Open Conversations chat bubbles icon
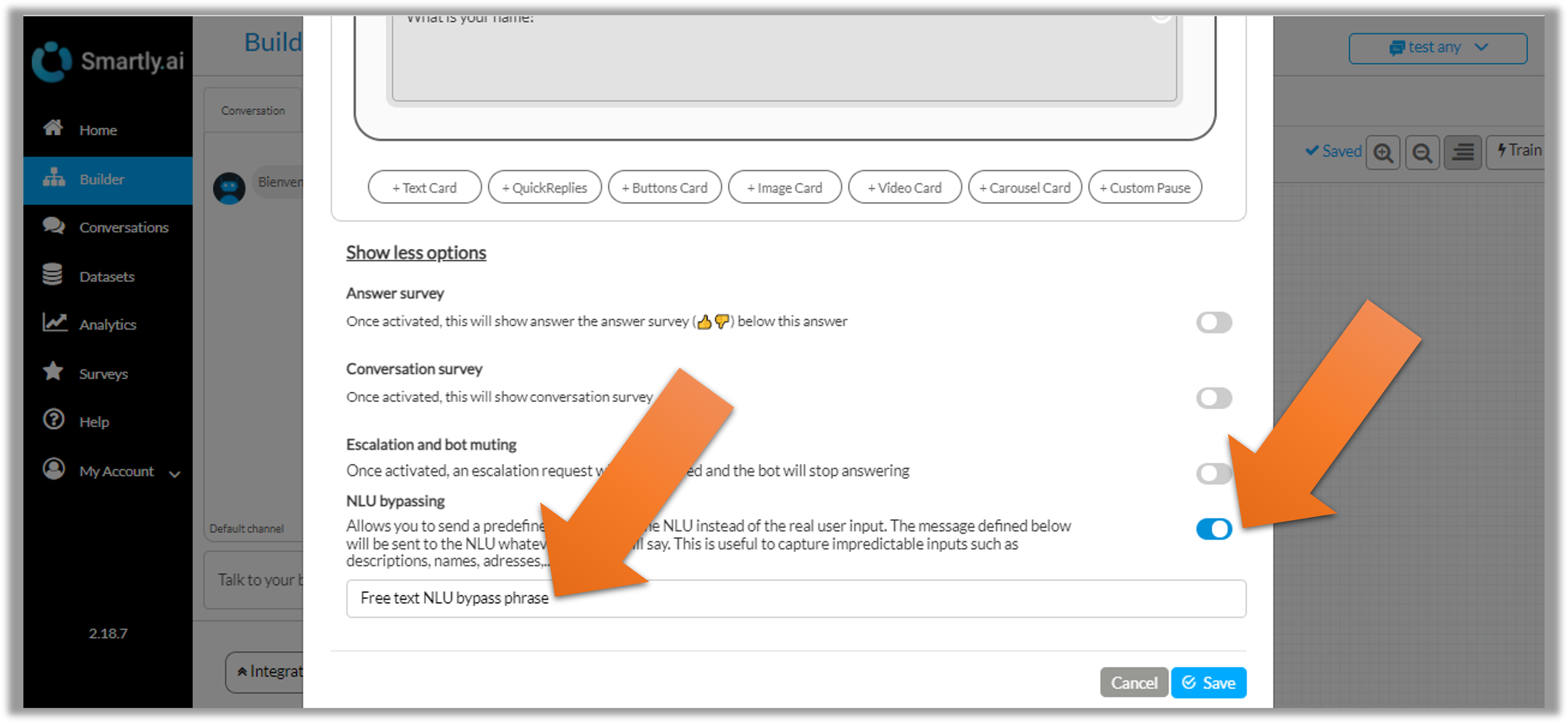This screenshot has height=723, width=1568. (53, 226)
